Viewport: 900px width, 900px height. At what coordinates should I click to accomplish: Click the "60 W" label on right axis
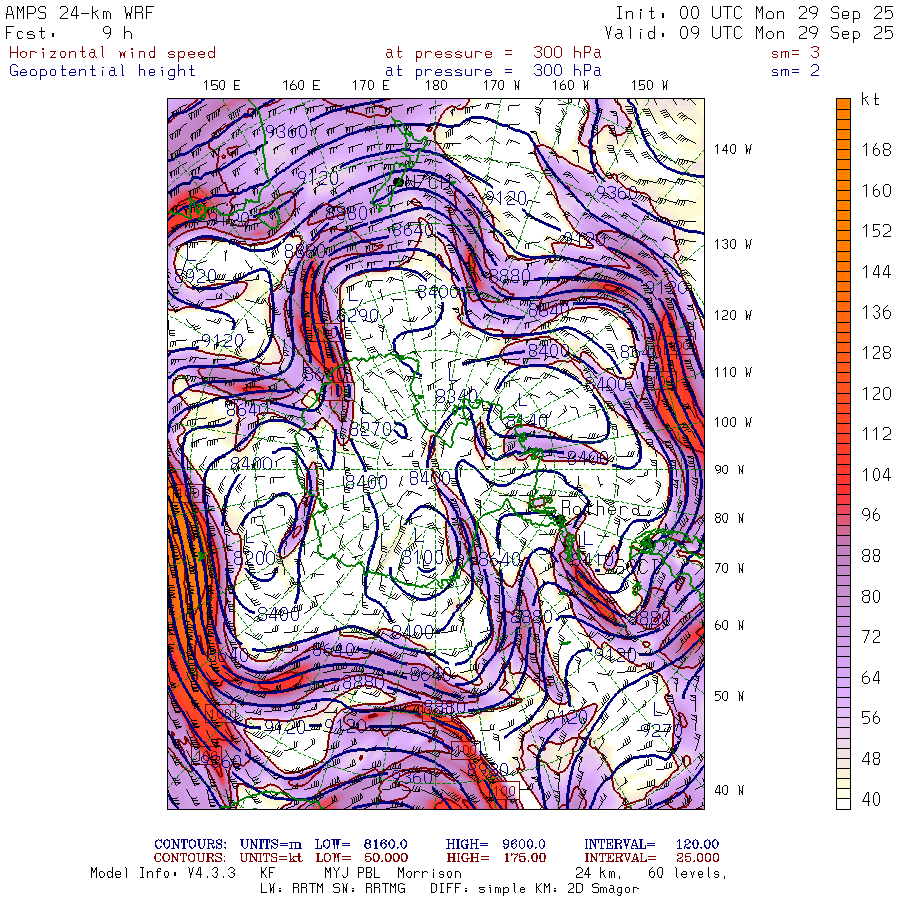[729, 625]
